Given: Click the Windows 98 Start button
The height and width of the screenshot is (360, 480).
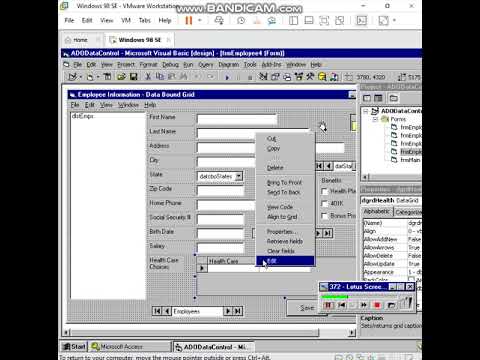Looking at the screenshot, I should pyautogui.click(x=74, y=347).
